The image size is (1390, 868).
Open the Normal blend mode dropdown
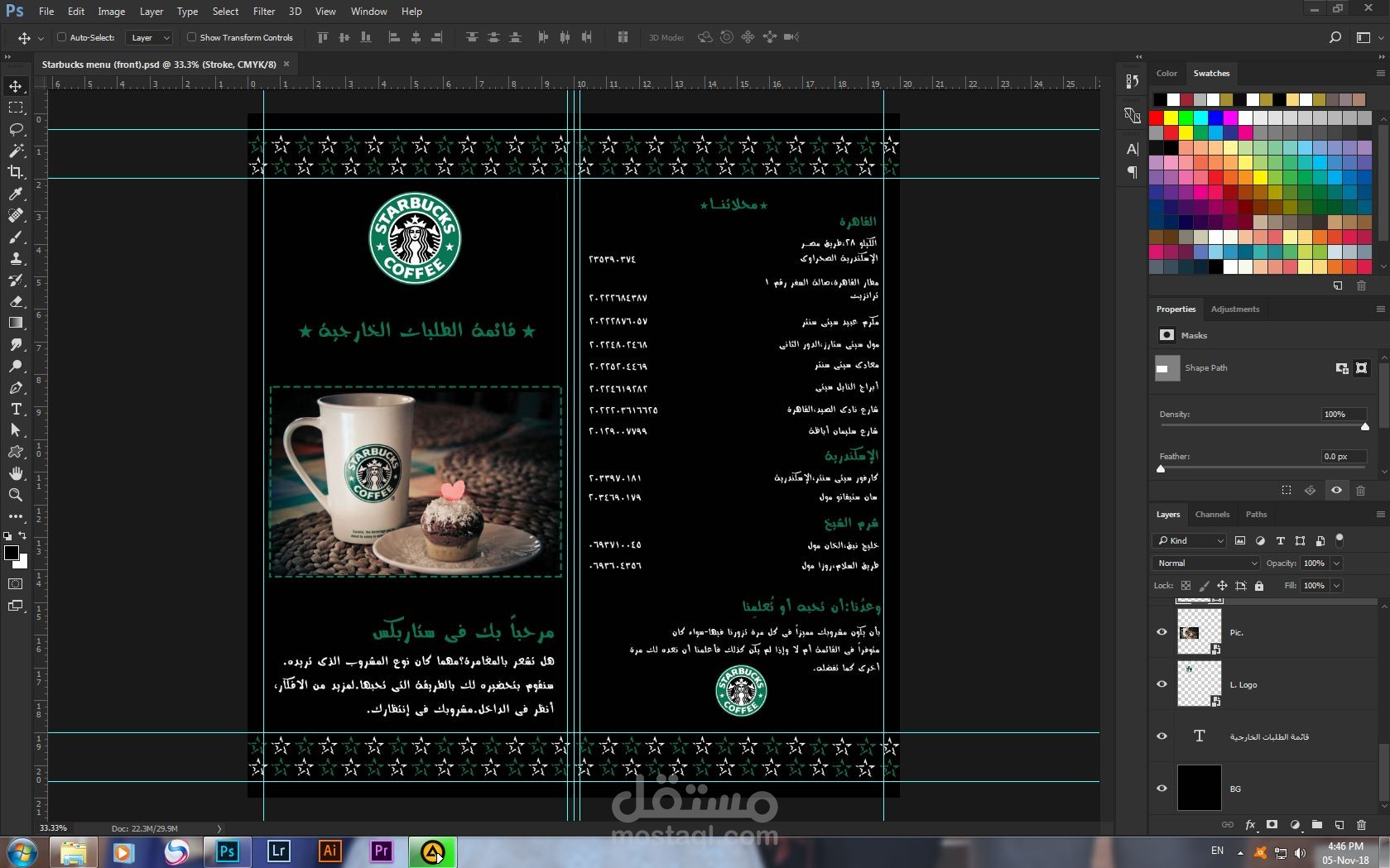1205,563
